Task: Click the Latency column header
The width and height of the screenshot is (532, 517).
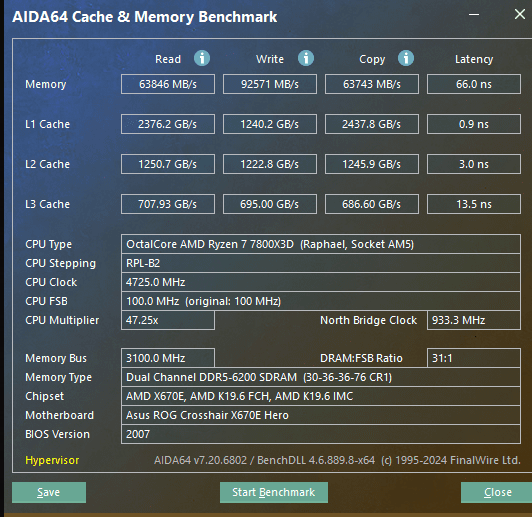Action: click(x=474, y=59)
